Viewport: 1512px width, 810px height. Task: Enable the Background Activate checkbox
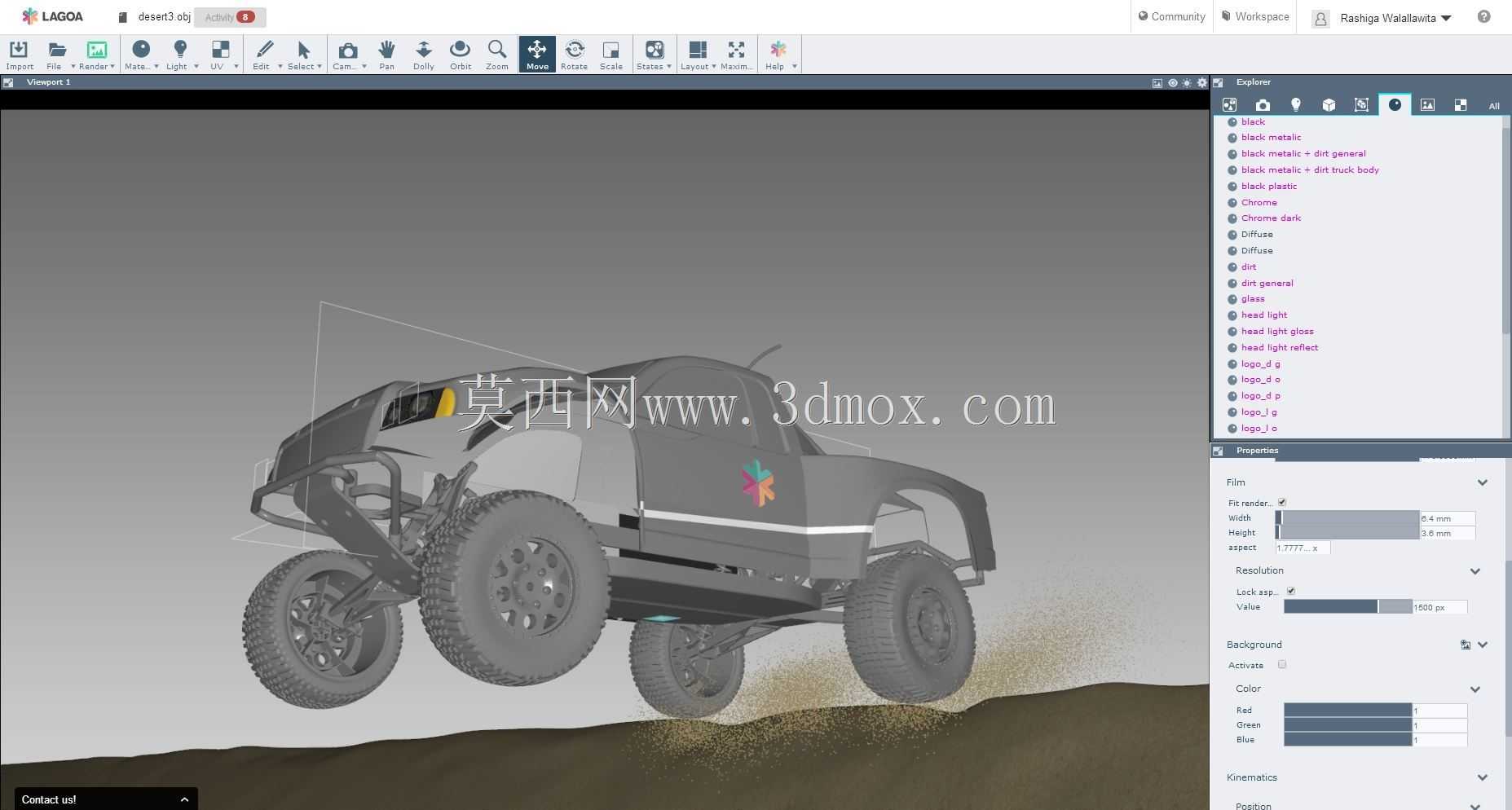[x=1282, y=664]
